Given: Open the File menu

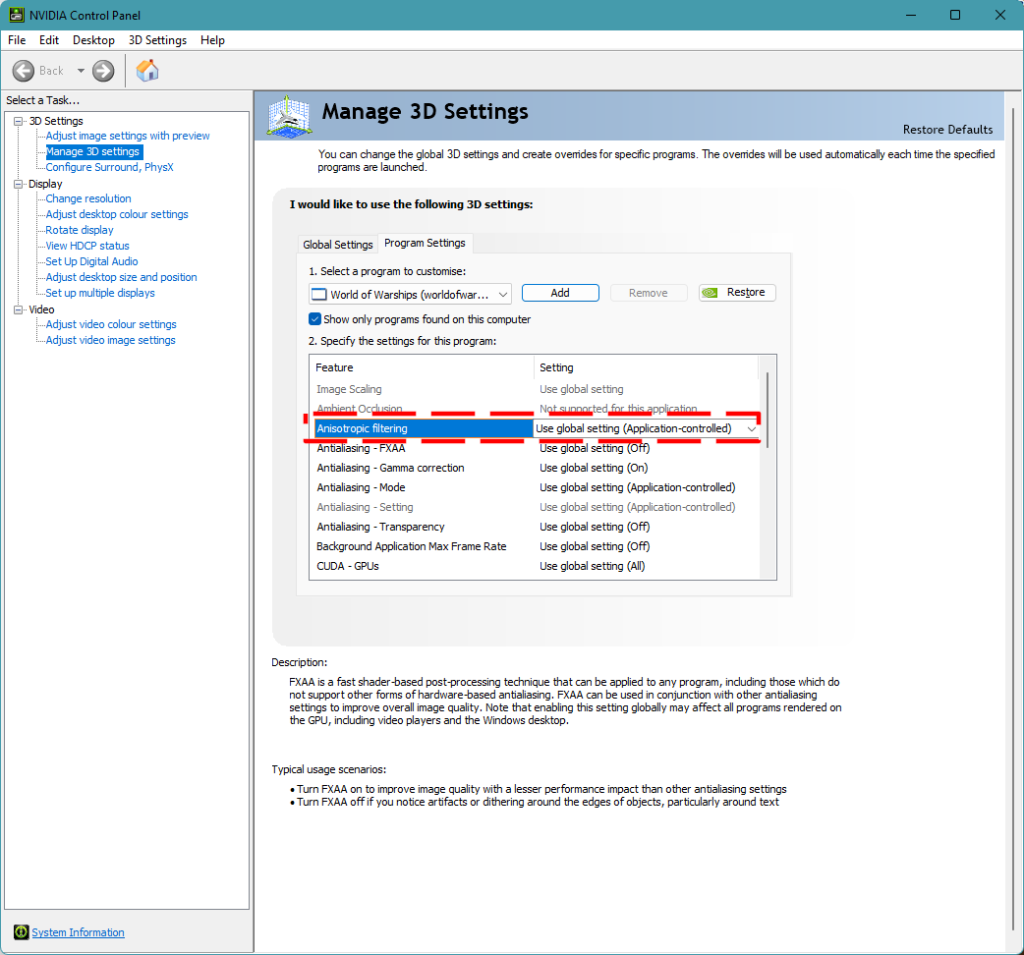Looking at the screenshot, I should (x=17, y=40).
